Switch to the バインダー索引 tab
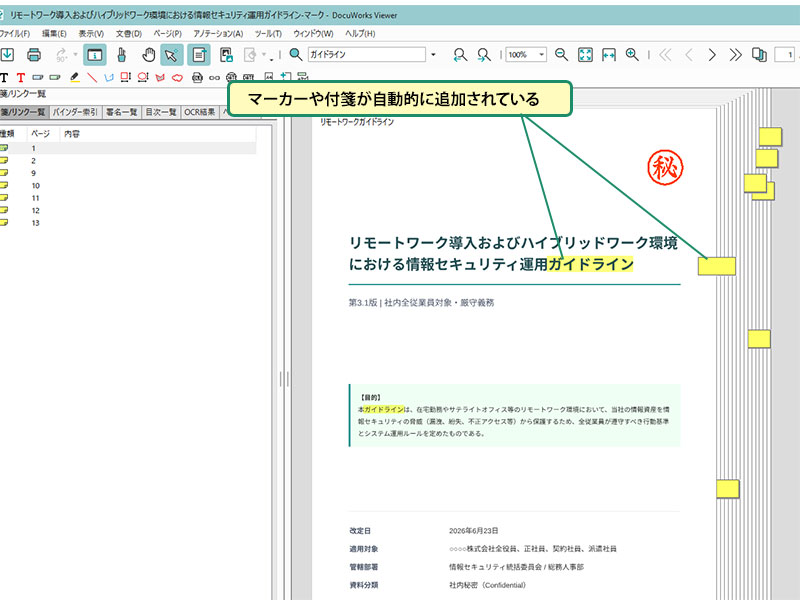 pos(76,112)
